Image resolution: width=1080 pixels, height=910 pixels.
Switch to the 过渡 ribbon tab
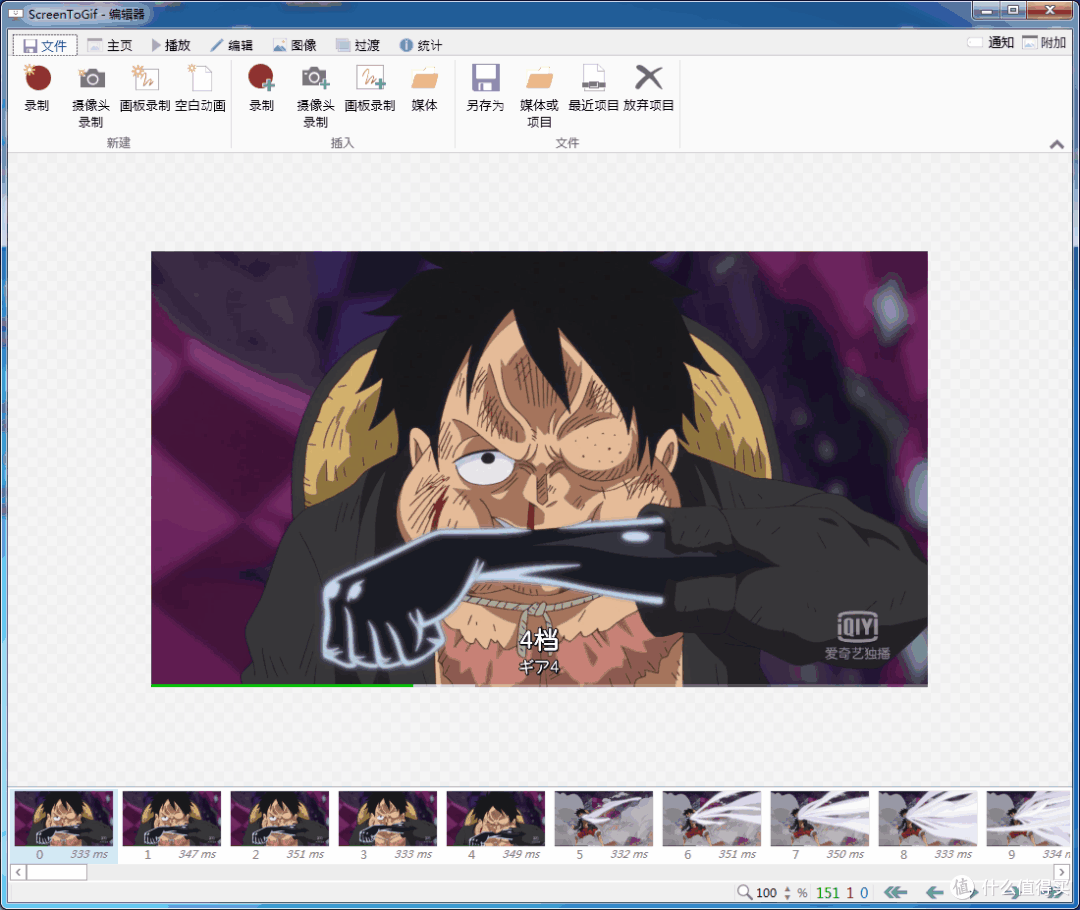[358, 45]
